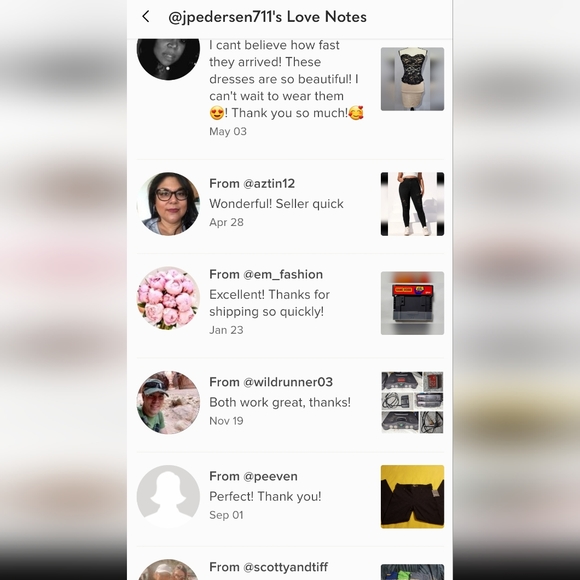Click the From @wildrunner03 username link
The image size is (580, 580).
coord(271,382)
